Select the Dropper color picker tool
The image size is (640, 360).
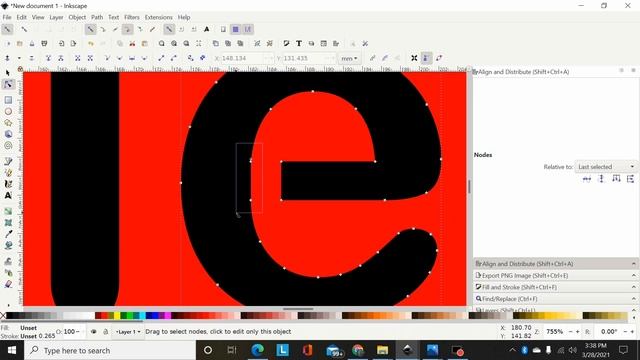pos(8,234)
